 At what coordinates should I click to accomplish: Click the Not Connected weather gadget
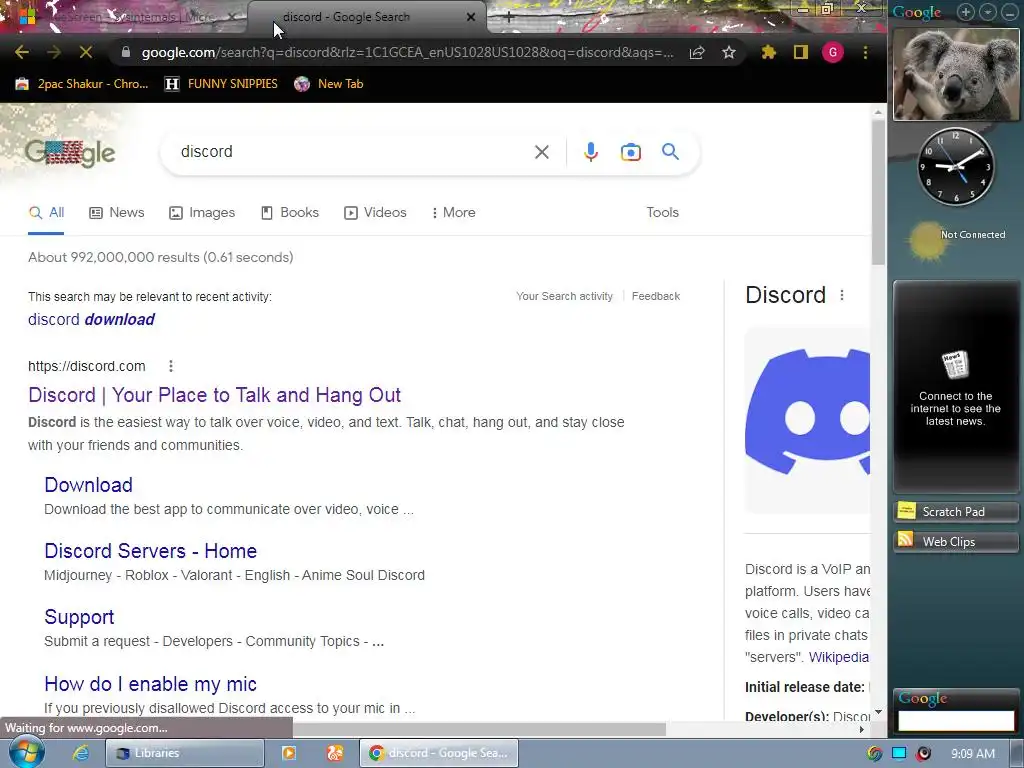[x=956, y=239]
